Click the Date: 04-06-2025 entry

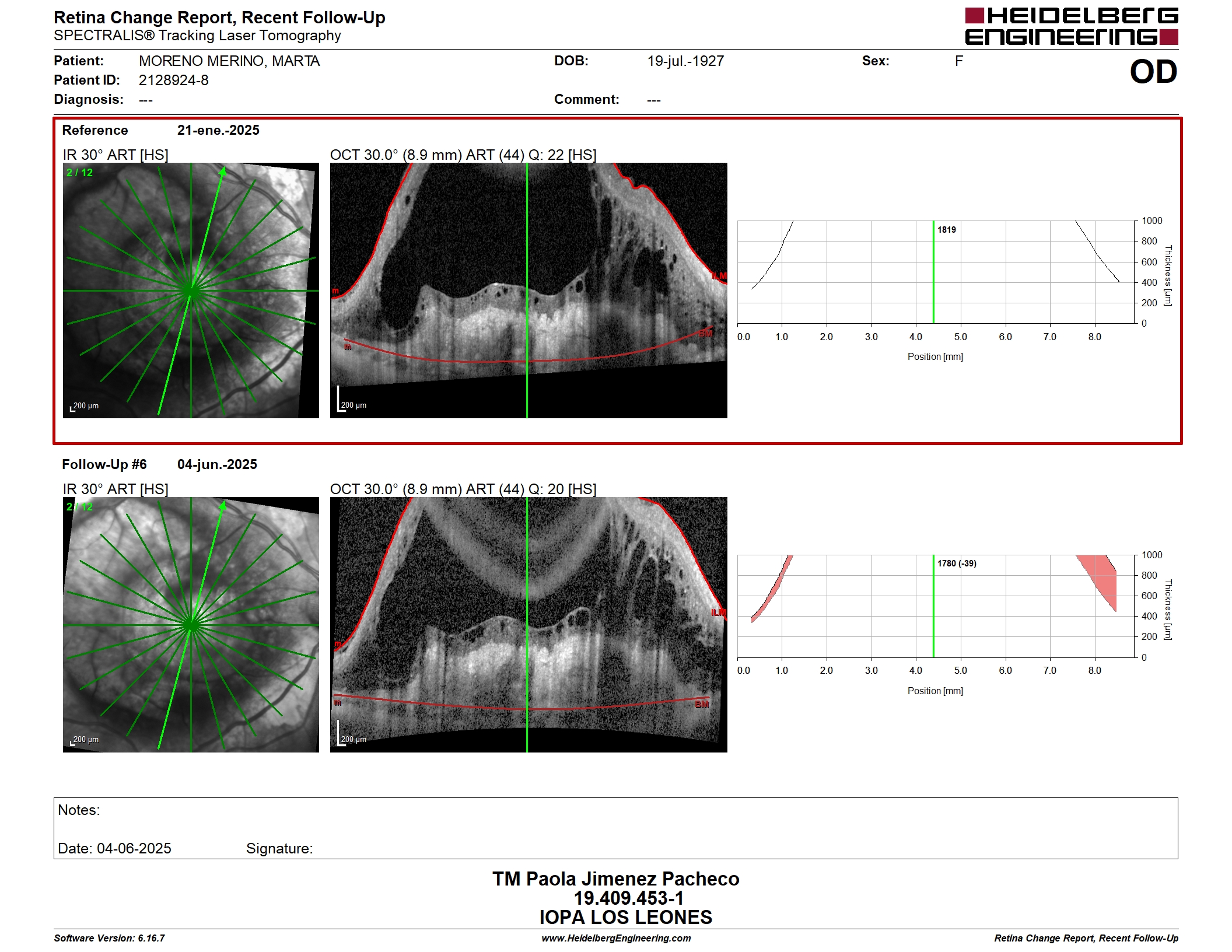click(114, 849)
